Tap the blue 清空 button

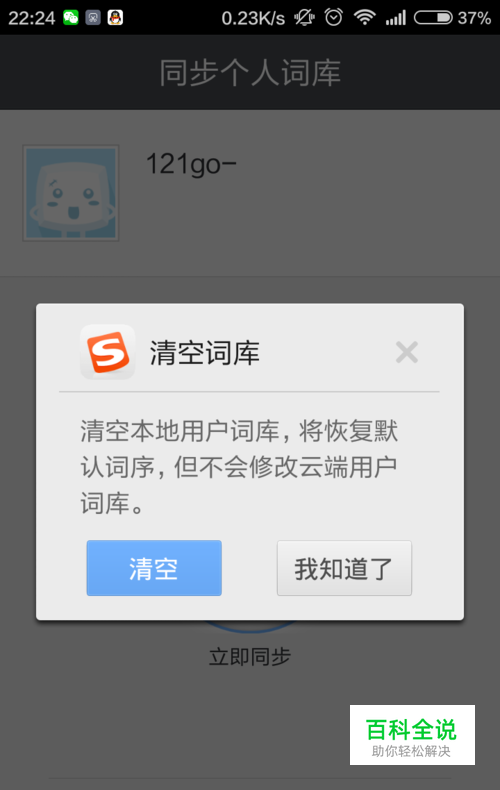coord(154,568)
